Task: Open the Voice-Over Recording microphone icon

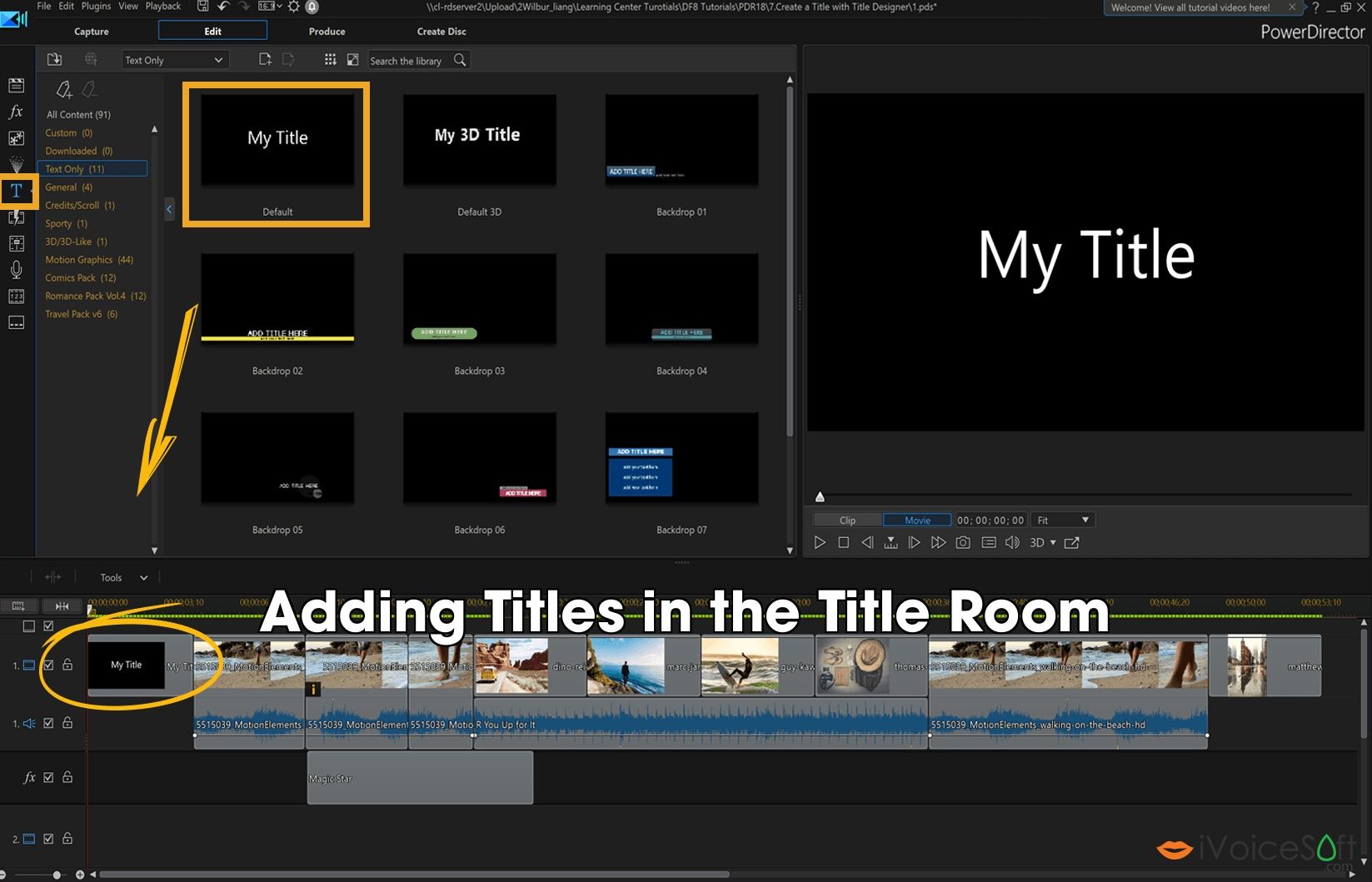Action: coord(16,270)
